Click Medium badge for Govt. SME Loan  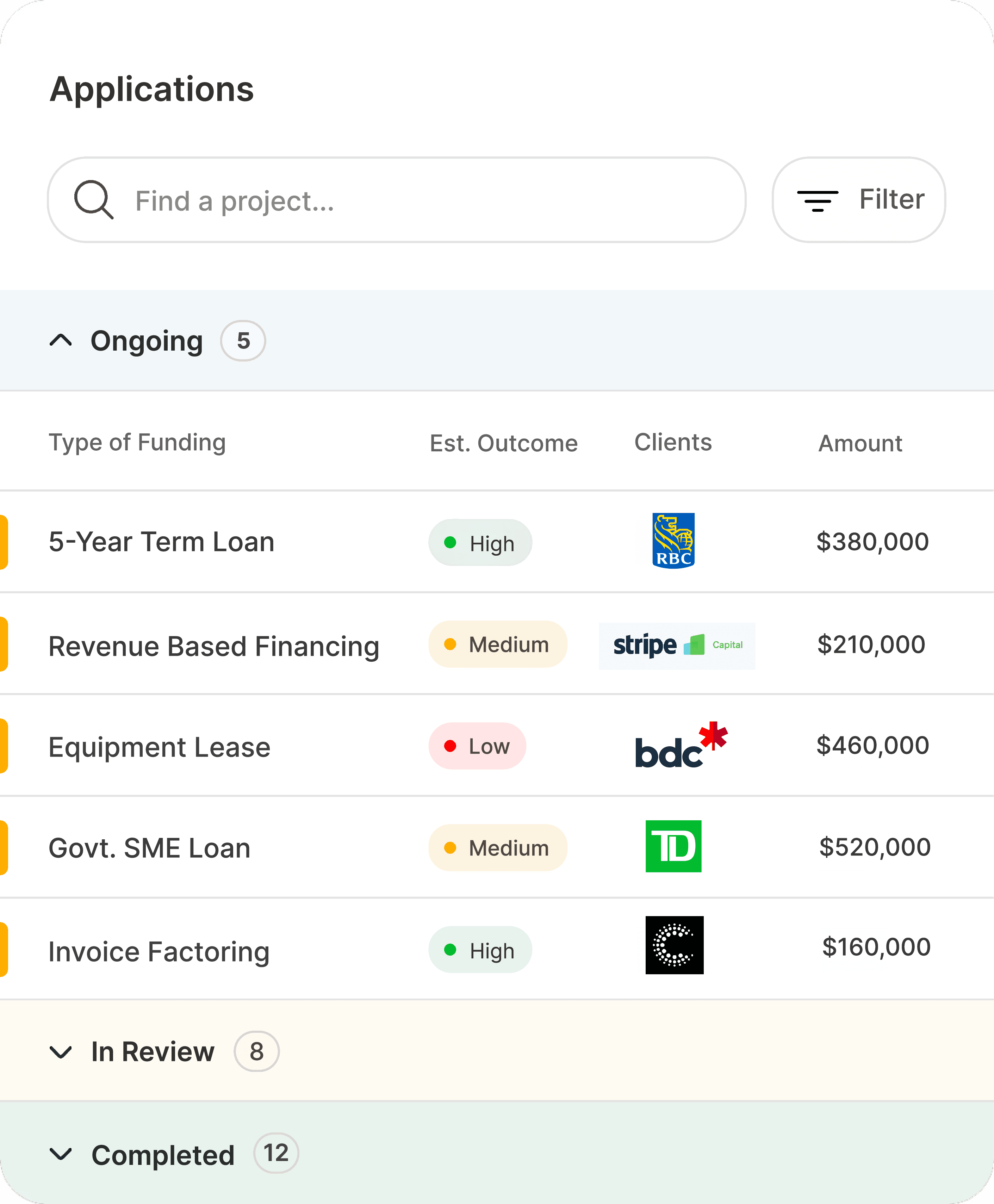[x=498, y=848]
